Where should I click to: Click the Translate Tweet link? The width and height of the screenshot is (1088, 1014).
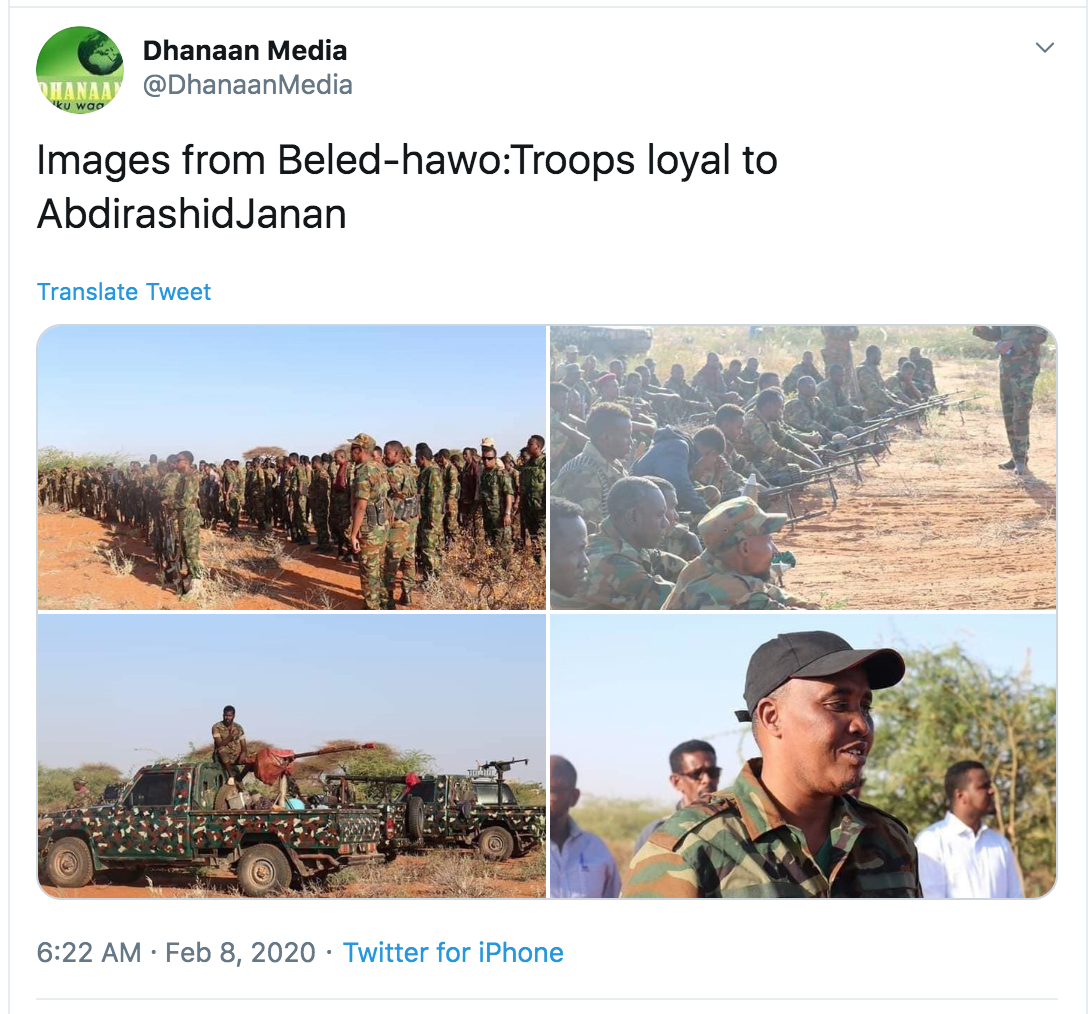tap(124, 291)
